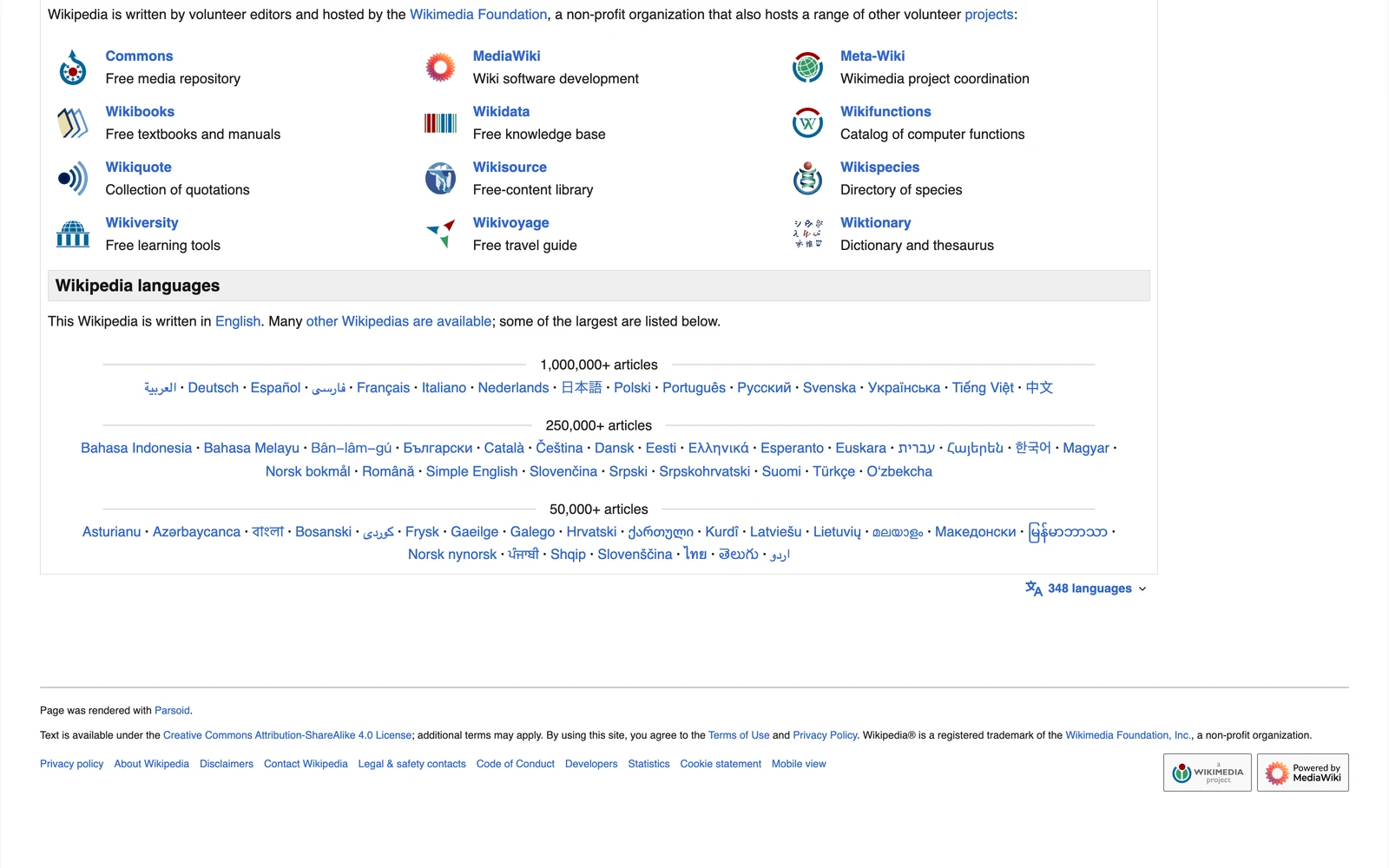Viewport: 1389px width, 868px height.
Task: Select Tiếng Việt Wikipedia
Action: point(983,387)
